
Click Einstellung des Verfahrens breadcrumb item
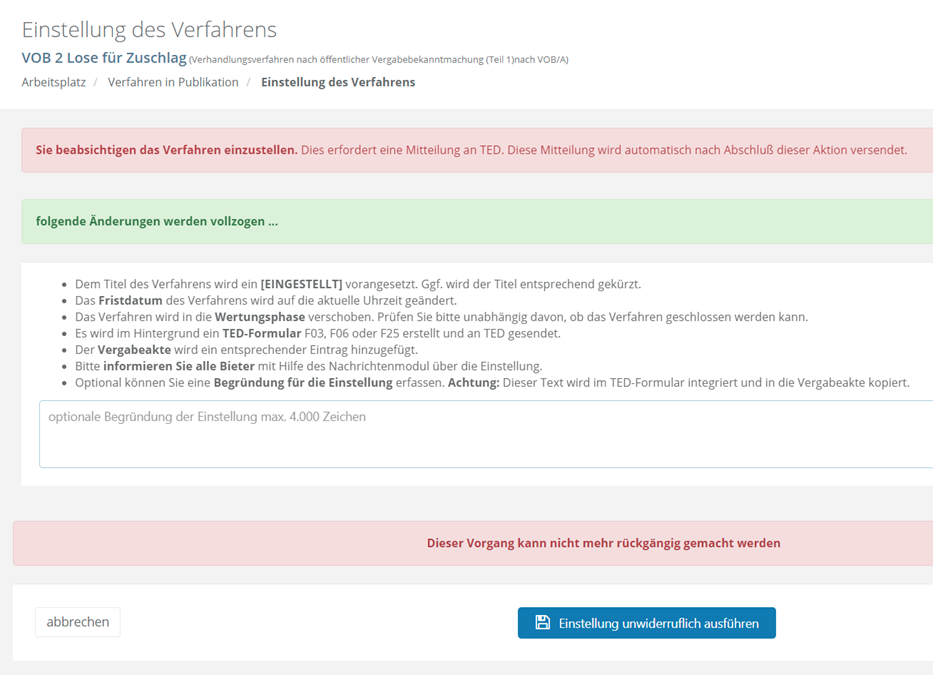pyautogui.click(x=338, y=82)
